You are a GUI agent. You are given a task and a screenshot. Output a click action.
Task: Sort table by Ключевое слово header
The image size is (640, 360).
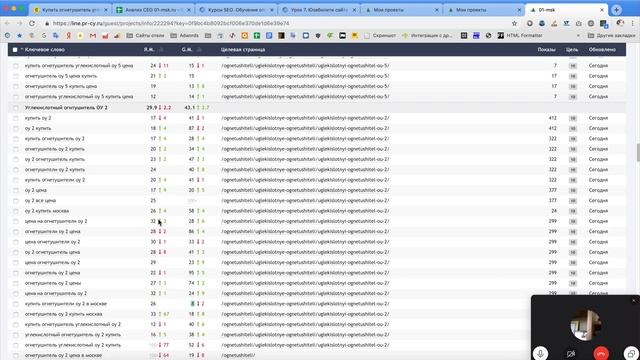click(x=44, y=50)
